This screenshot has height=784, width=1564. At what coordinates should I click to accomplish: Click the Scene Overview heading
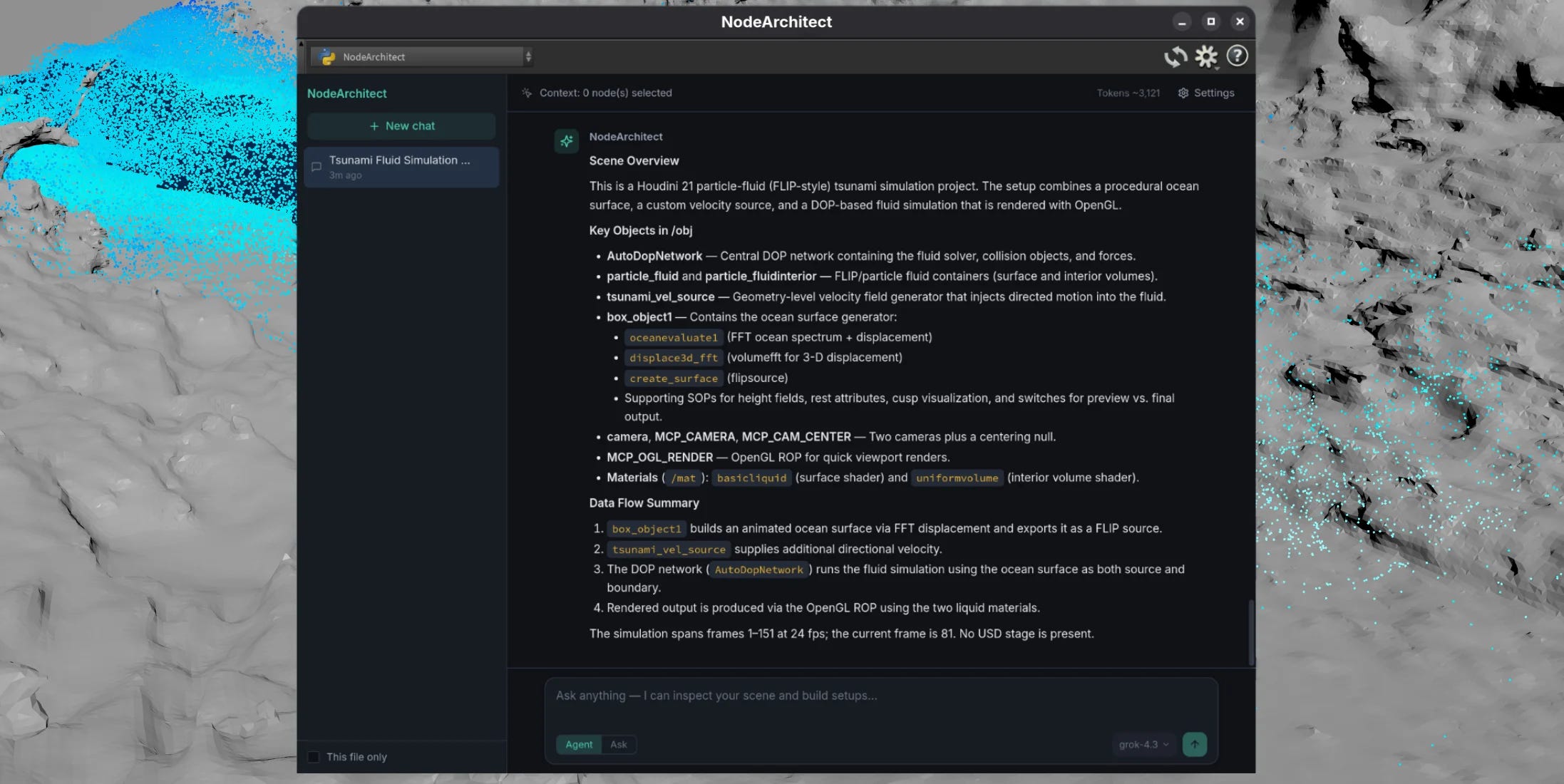(x=634, y=161)
